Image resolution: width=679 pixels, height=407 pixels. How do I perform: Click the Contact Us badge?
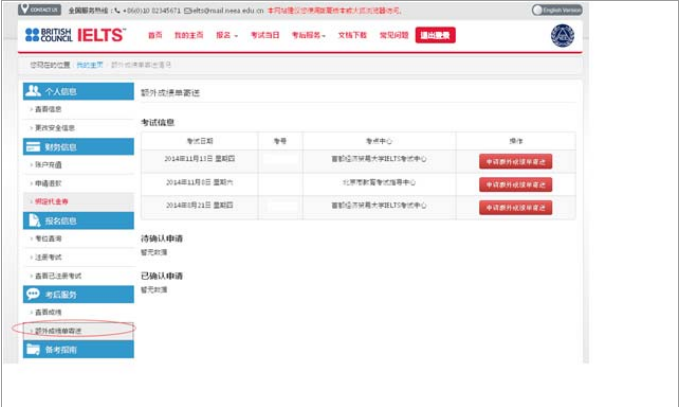click(x=39, y=9)
